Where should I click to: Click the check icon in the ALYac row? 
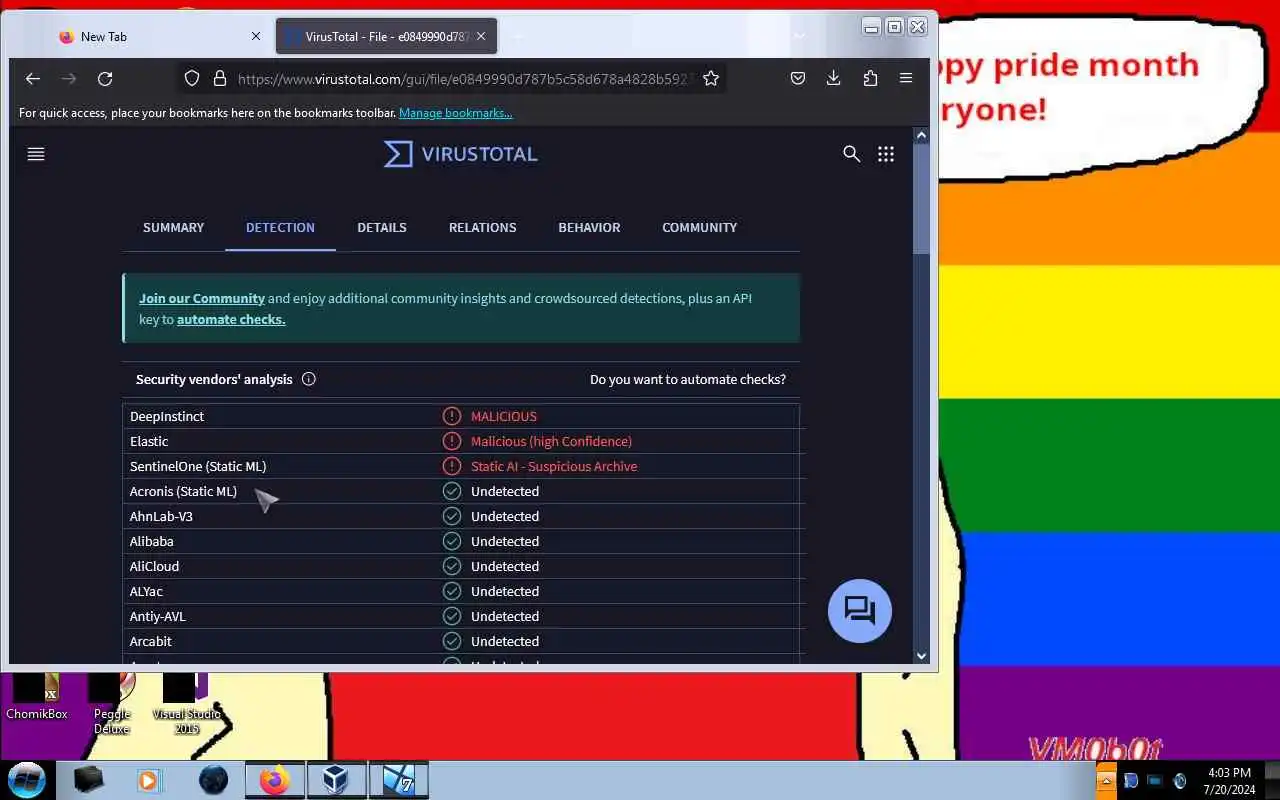[452, 591]
